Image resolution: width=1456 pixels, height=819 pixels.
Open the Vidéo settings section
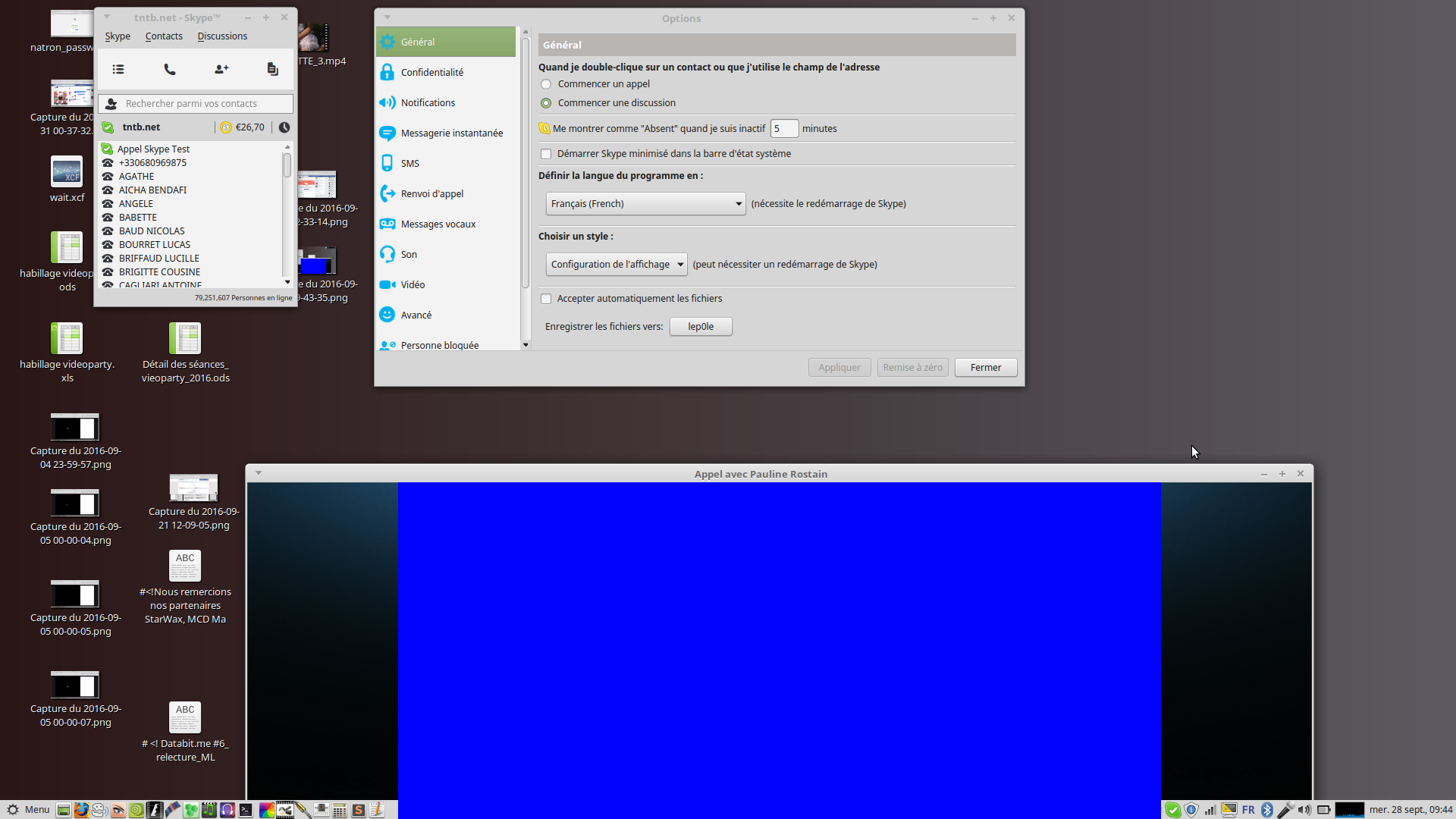[x=413, y=284]
